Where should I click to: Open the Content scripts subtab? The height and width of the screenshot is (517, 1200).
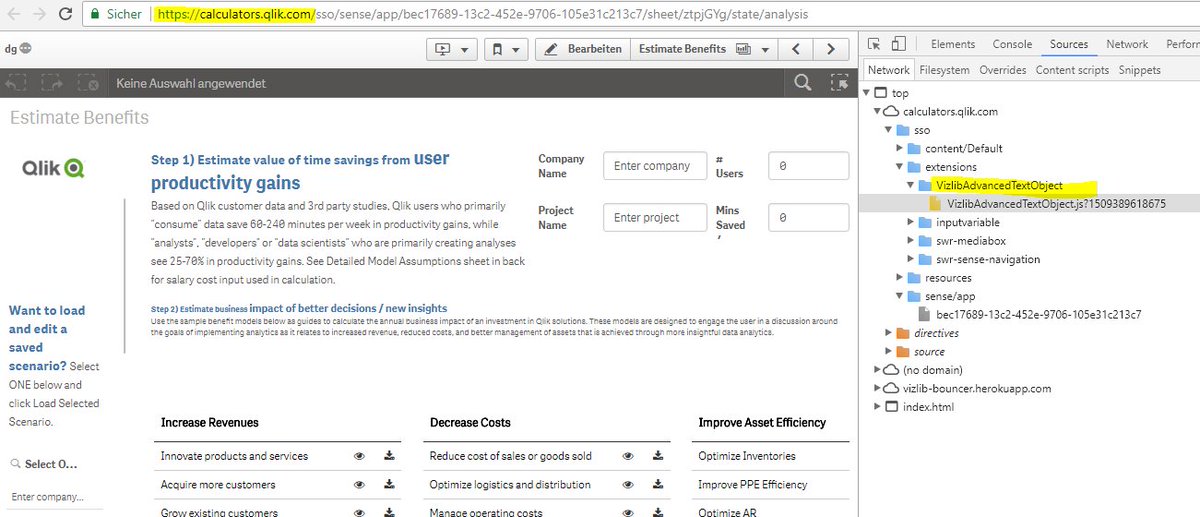[1072, 70]
